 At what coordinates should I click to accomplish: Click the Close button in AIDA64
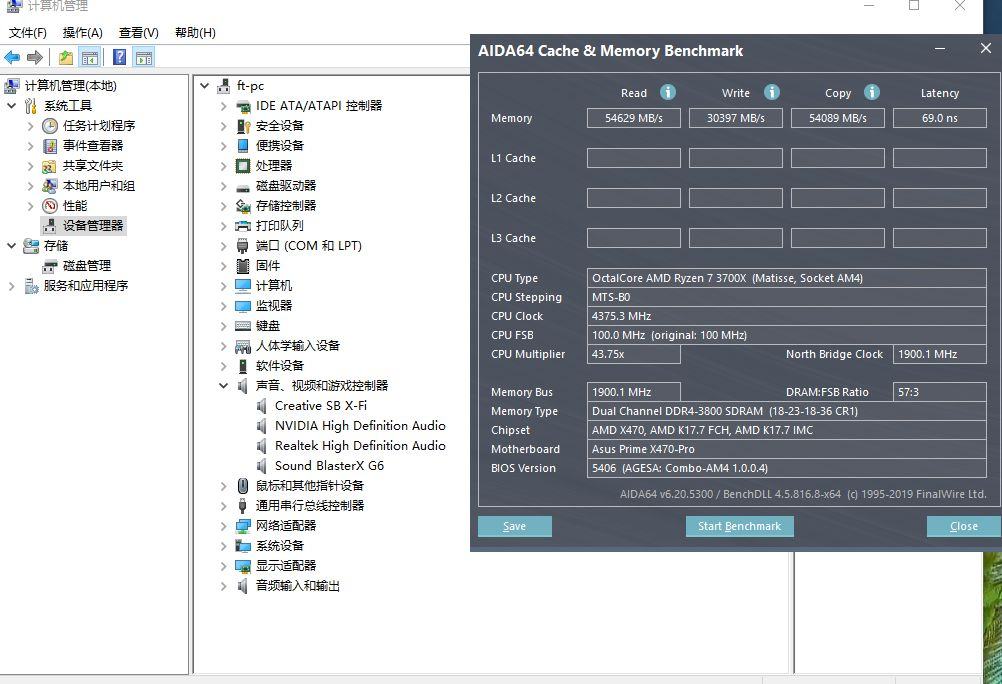tap(964, 526)
